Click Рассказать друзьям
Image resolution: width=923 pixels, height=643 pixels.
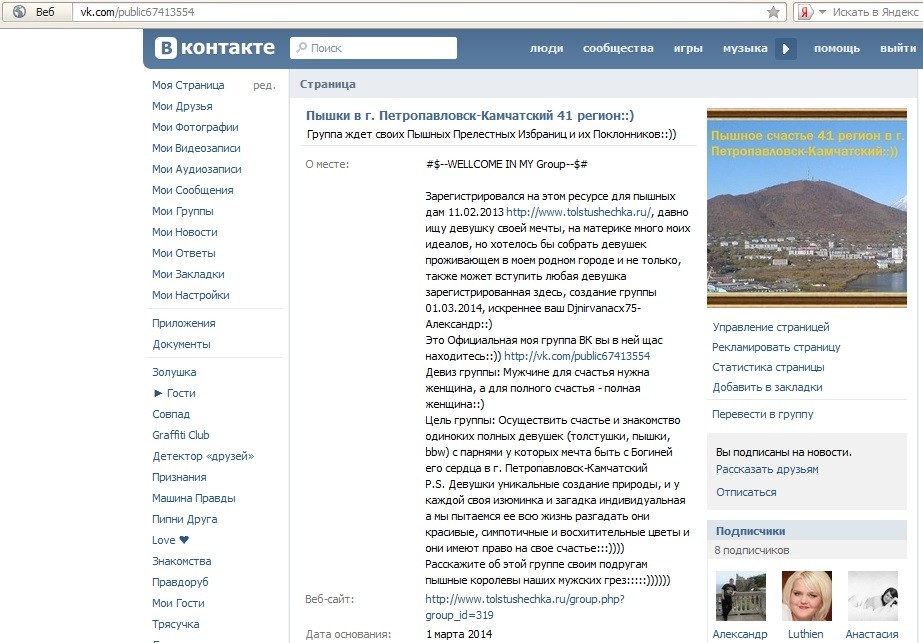coord(767,469)
